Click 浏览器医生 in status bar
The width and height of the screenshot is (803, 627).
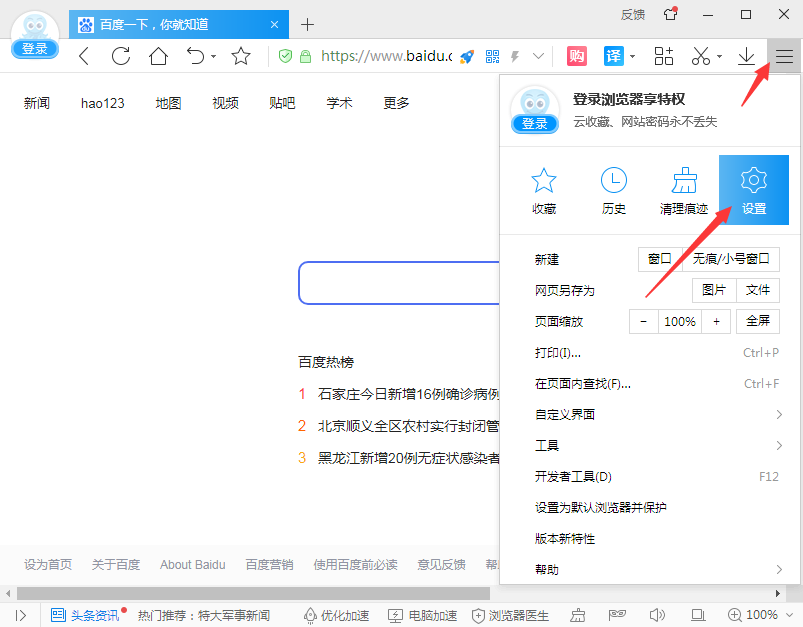click(x=510, y=615)
